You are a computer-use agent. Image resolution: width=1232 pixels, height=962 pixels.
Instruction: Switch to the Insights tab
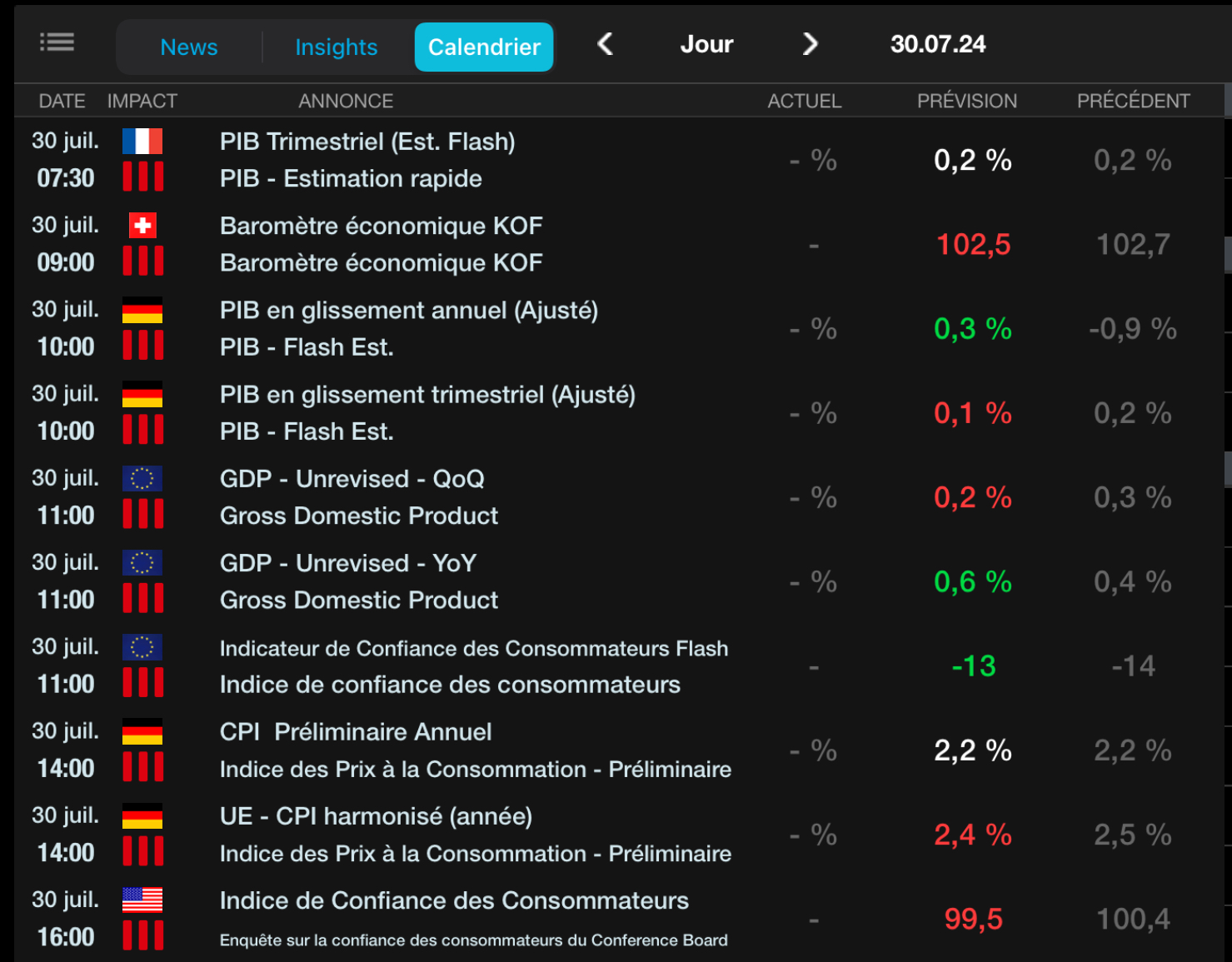click(337, 47)
